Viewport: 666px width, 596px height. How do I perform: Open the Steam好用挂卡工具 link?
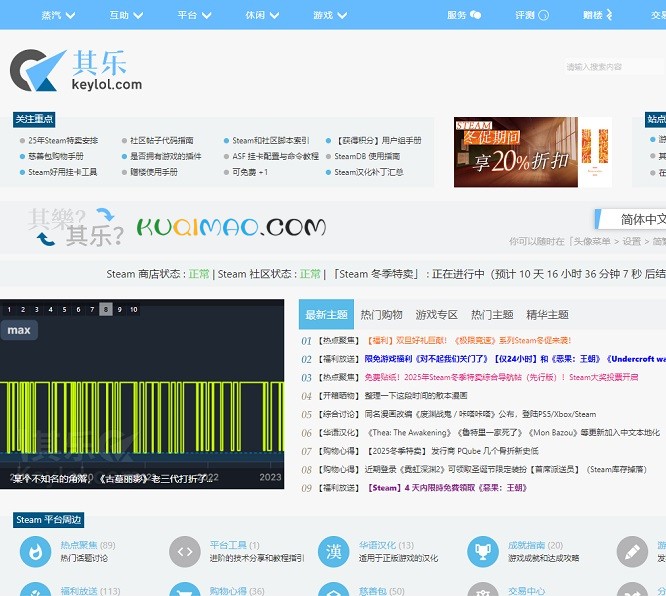coord(62,172)
